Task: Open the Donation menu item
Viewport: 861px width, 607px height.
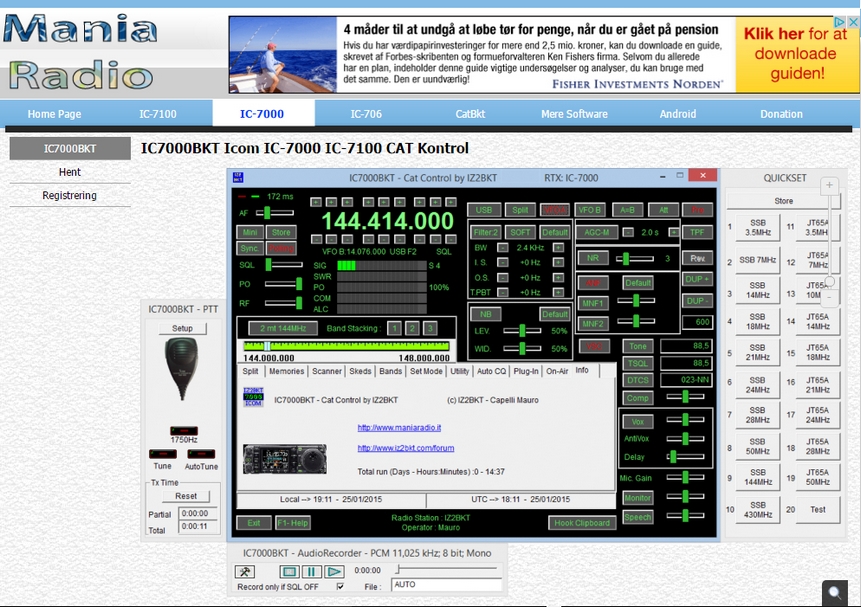Action: tap(781, 114)
